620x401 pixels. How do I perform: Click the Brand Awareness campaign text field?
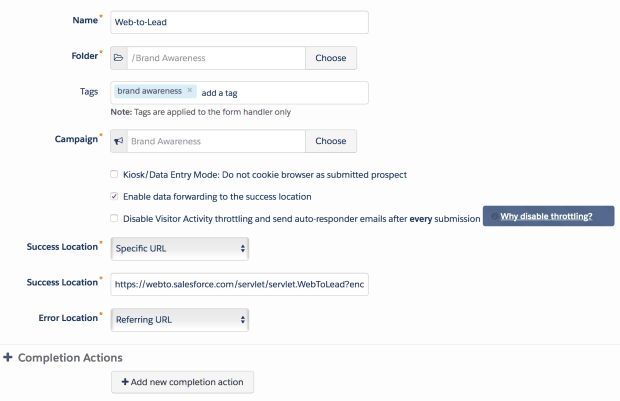(215, 141)
